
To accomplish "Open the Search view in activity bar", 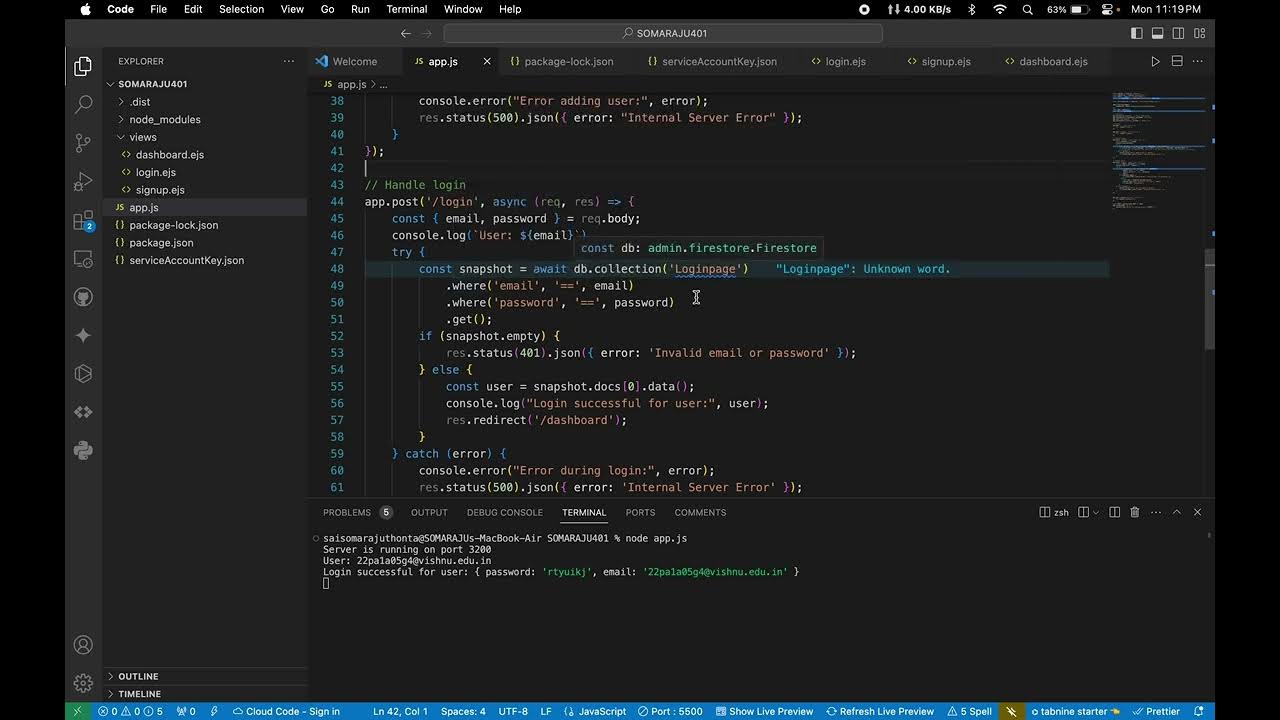I will [83, 104].
